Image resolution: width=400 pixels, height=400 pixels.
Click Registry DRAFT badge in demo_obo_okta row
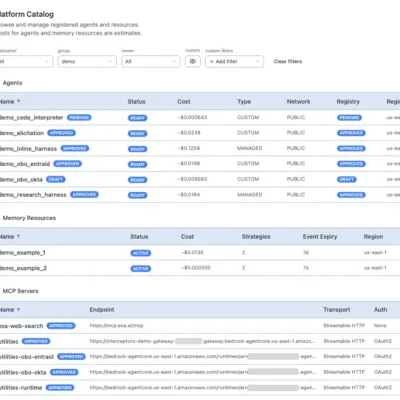point(347,179)
